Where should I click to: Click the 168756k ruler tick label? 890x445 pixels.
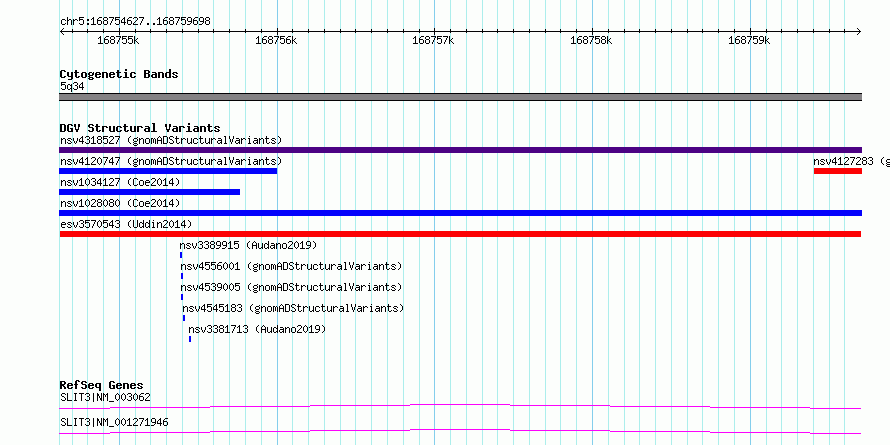pyautogui.click(x=276, y=41)
